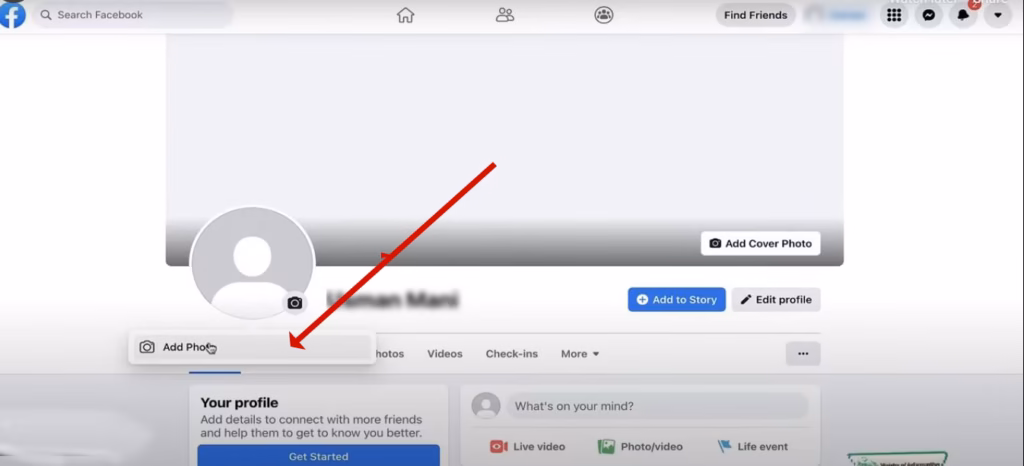This screenshot has height=466, width=1024.
Task: Click the Edit profile button
Action: (x=776, y=300)
